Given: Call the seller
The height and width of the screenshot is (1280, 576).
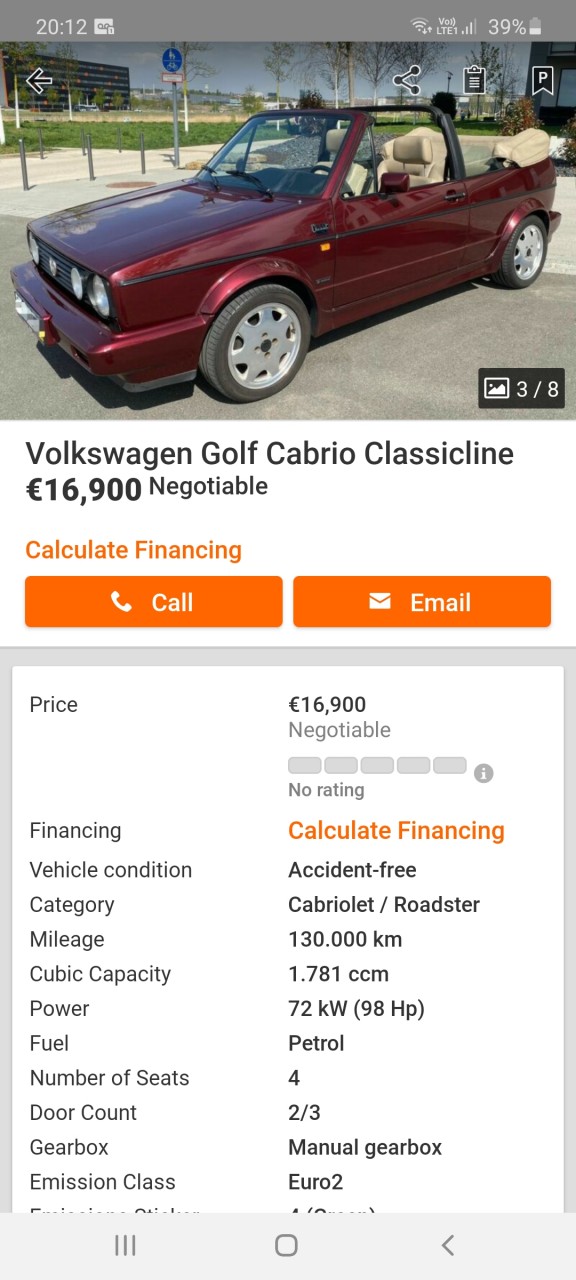Looking at the screenshot, I should (154, 602).
